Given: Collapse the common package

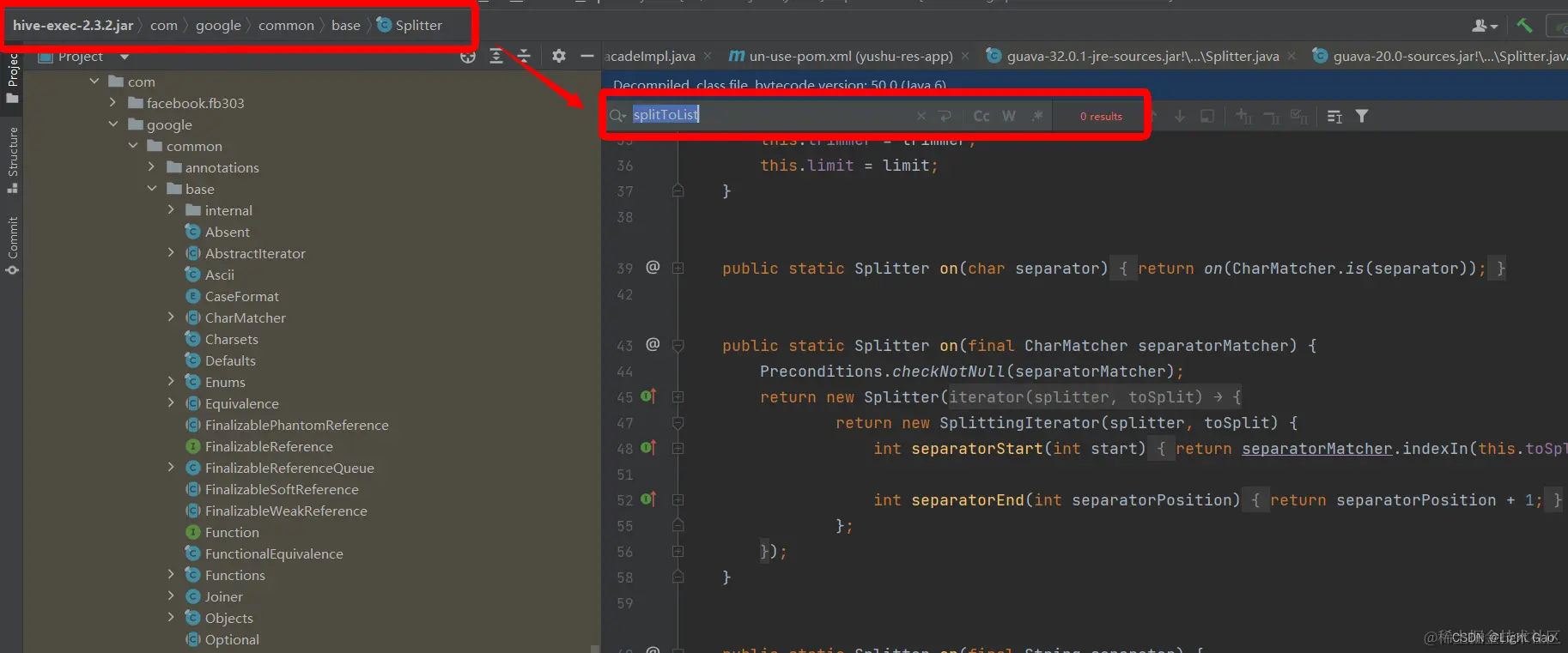Looking at the screenshot, I should pos(132,146).
